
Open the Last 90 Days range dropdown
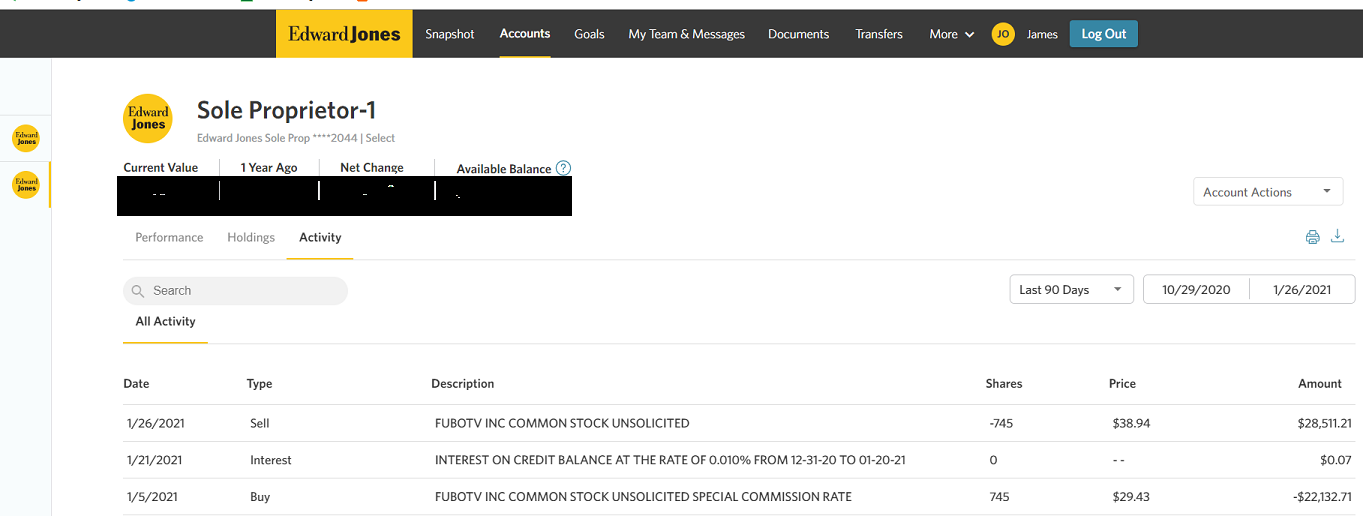pos(1071,290)
